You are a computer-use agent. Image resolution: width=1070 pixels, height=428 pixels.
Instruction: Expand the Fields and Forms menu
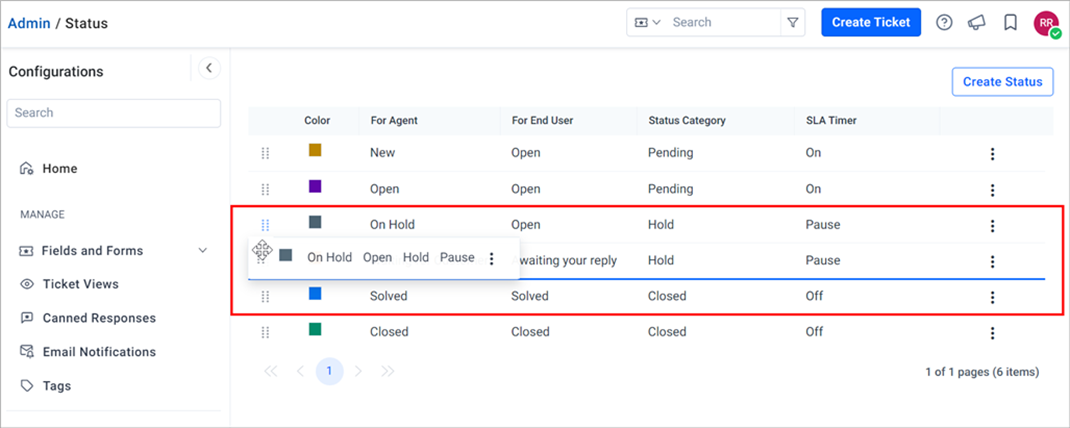coord(203,251)
